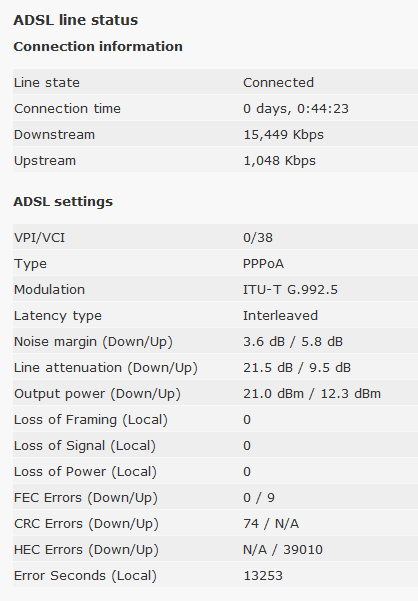Click the Error Seconds 13253 value

[x=263, y=576]
